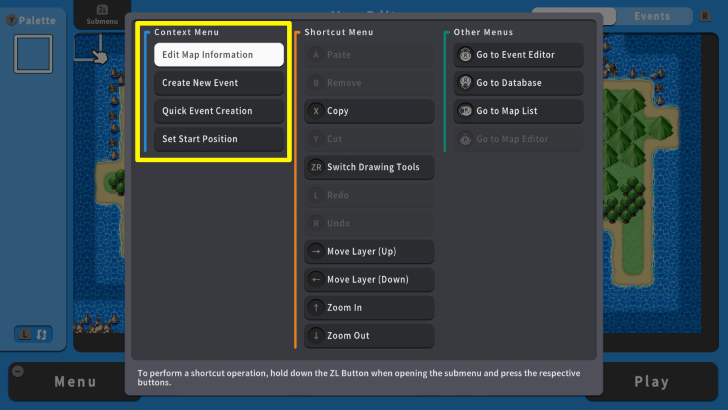Click the down arrow icon of Zoom Out
This screenshot has width=728, height=410.
[316, 336]
